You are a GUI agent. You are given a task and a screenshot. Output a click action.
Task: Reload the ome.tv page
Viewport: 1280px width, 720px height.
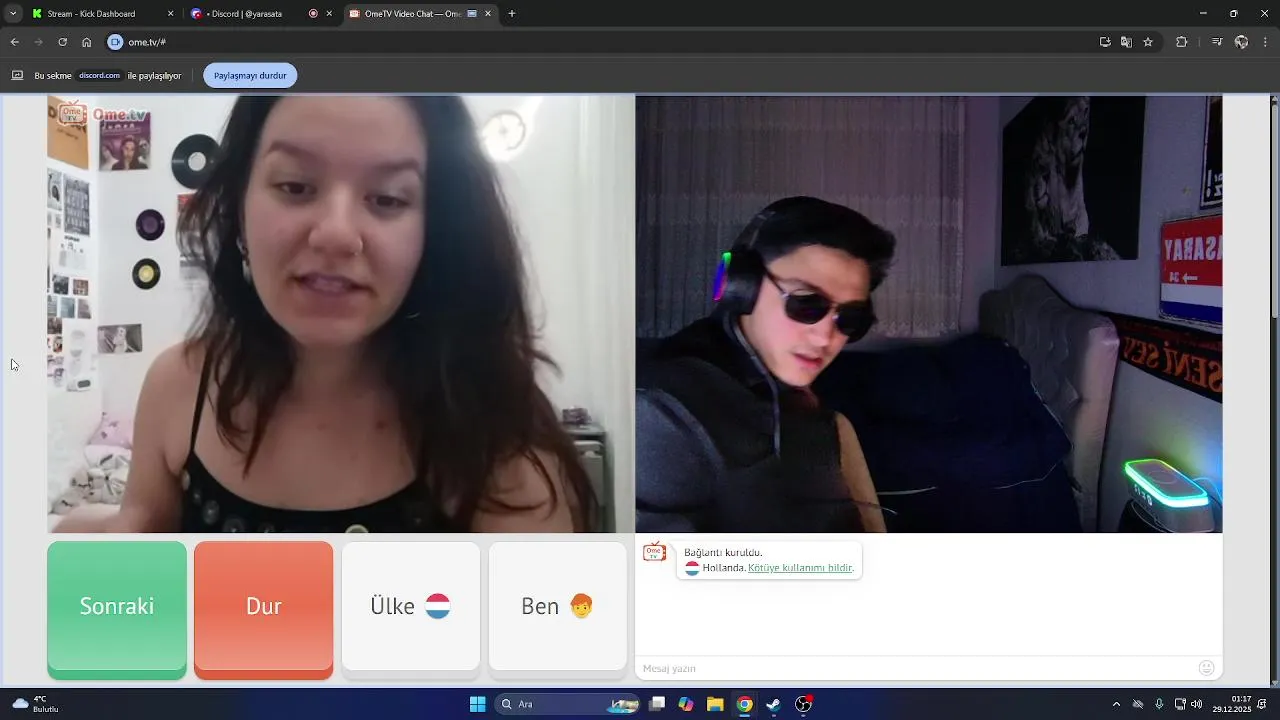(63, 42)
